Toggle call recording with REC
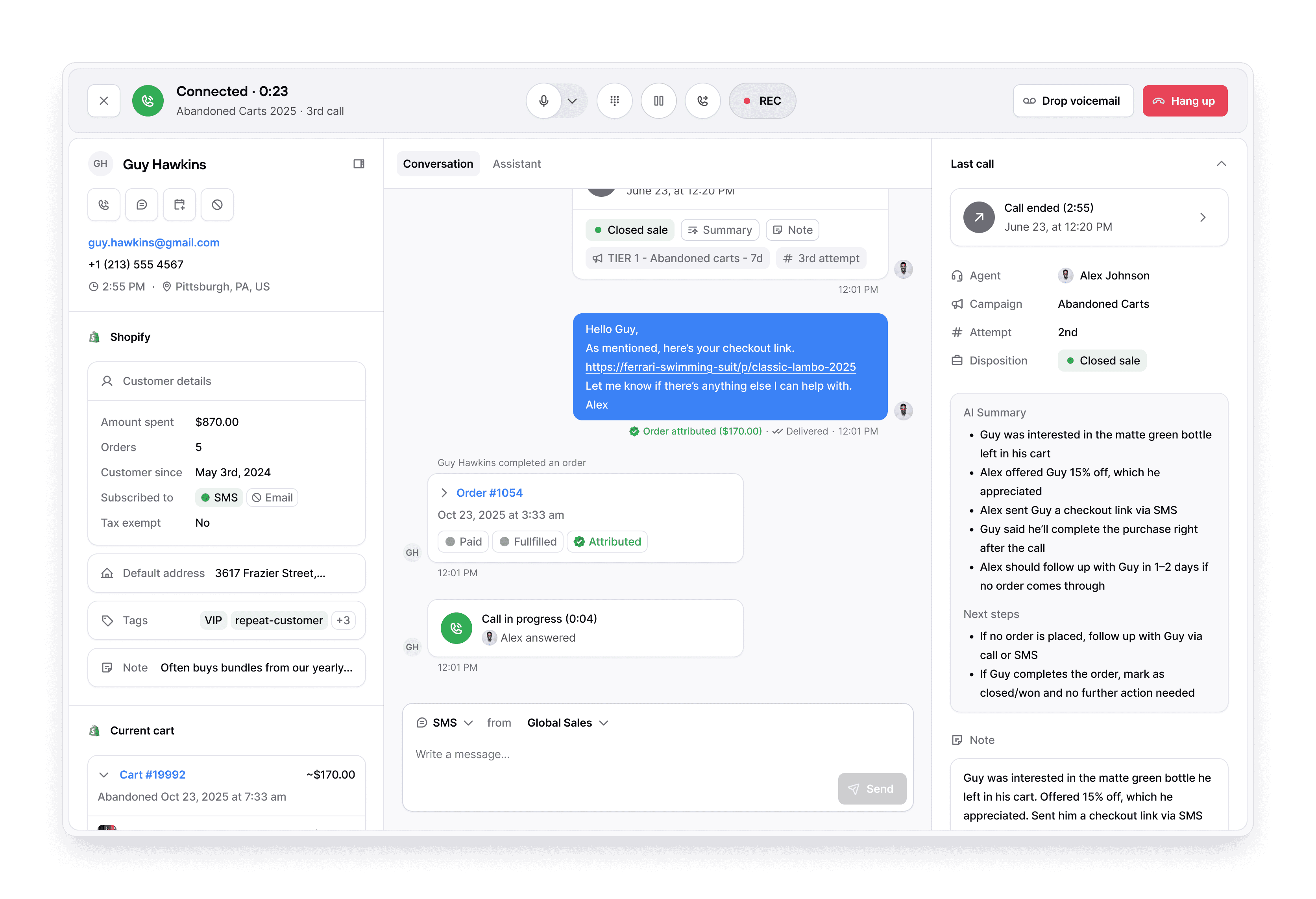Viewport: 1316px width, 899px height. 762,100
